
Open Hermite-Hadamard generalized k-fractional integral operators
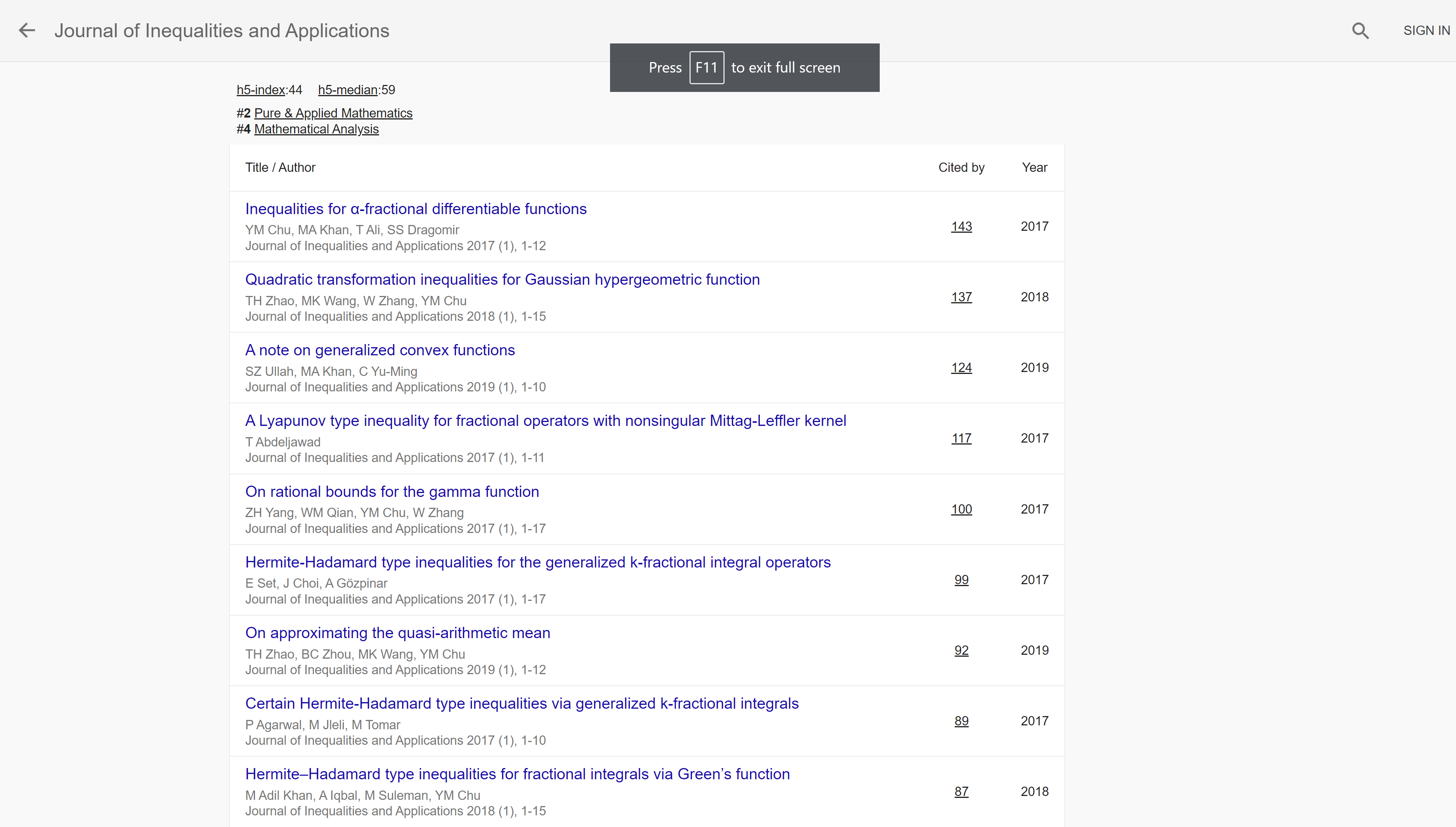point(537,562)
